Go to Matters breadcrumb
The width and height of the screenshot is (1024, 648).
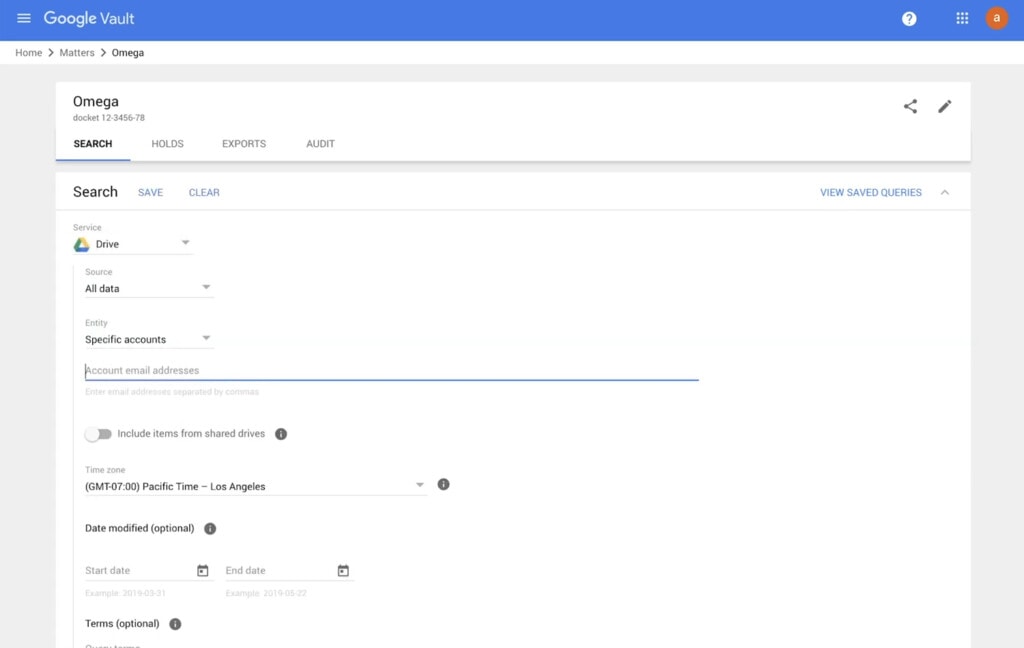tap(77, 53)
